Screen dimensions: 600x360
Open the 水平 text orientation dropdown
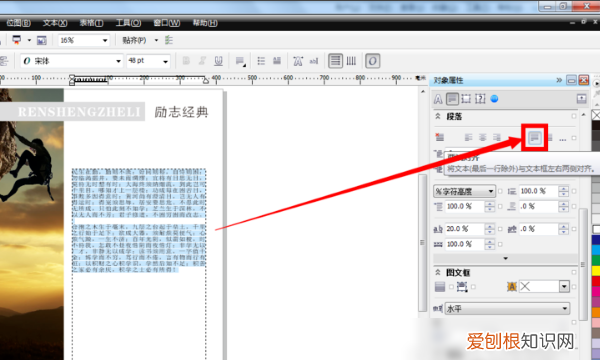(507, 308)
